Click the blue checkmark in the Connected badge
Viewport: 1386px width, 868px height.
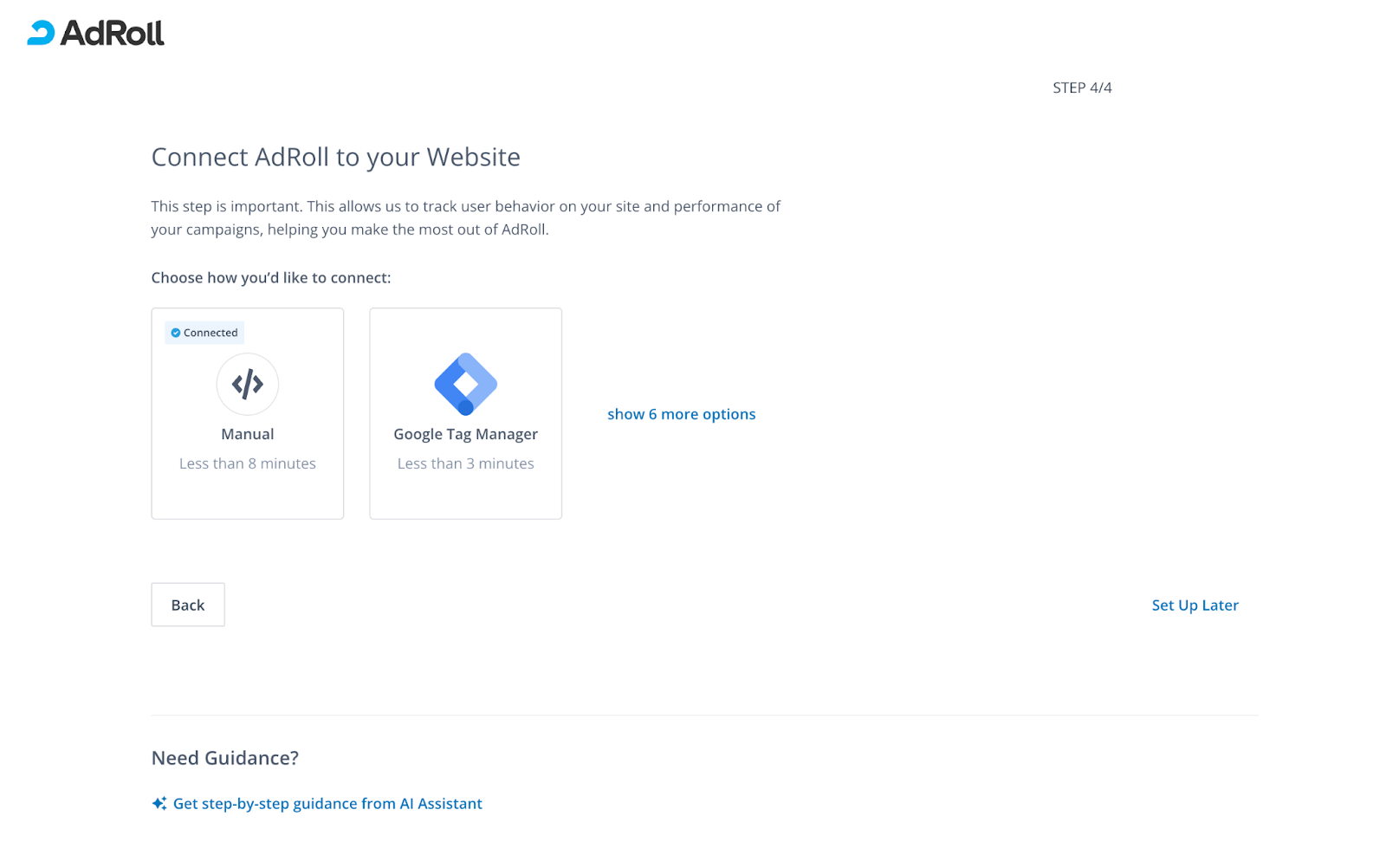coord(176,333)
